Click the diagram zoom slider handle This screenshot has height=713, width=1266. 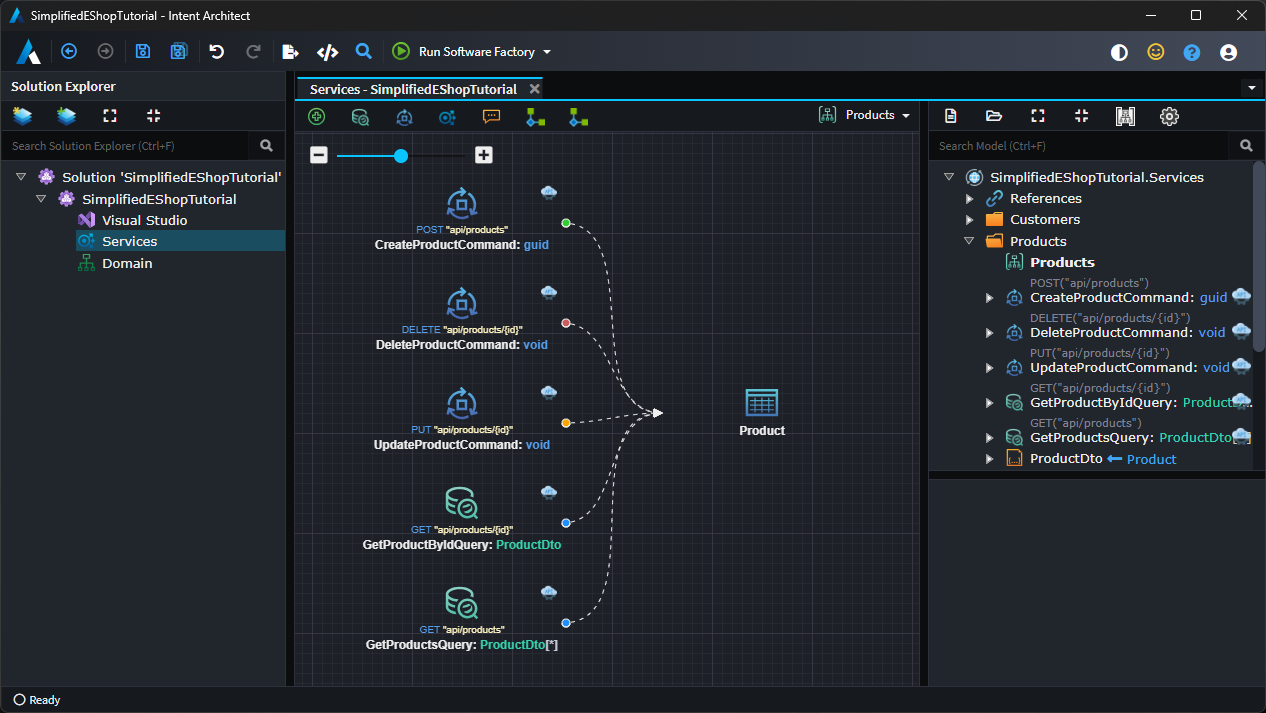click(x=401, y=156)
